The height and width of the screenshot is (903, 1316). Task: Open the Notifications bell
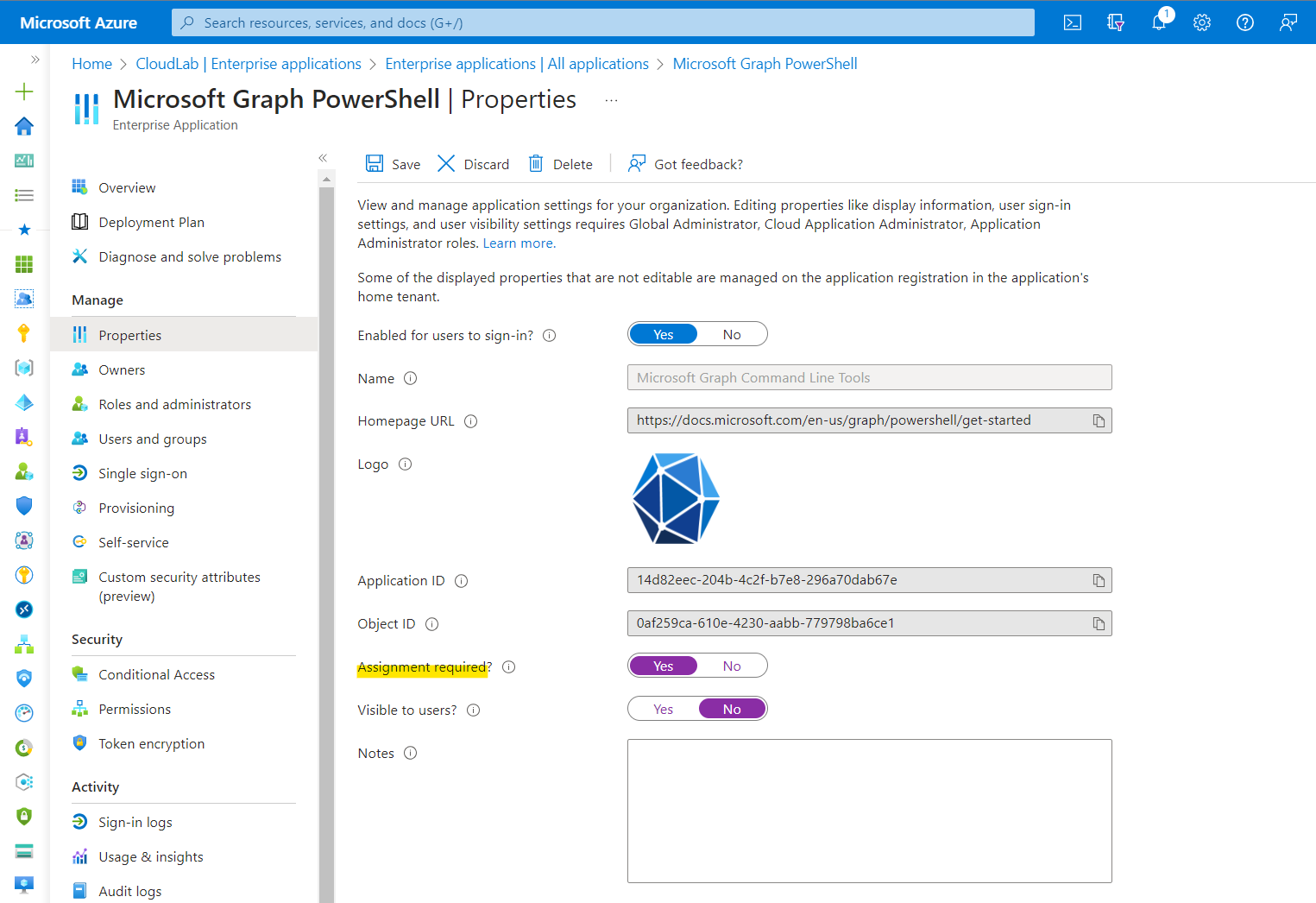tap(1159, 22)
